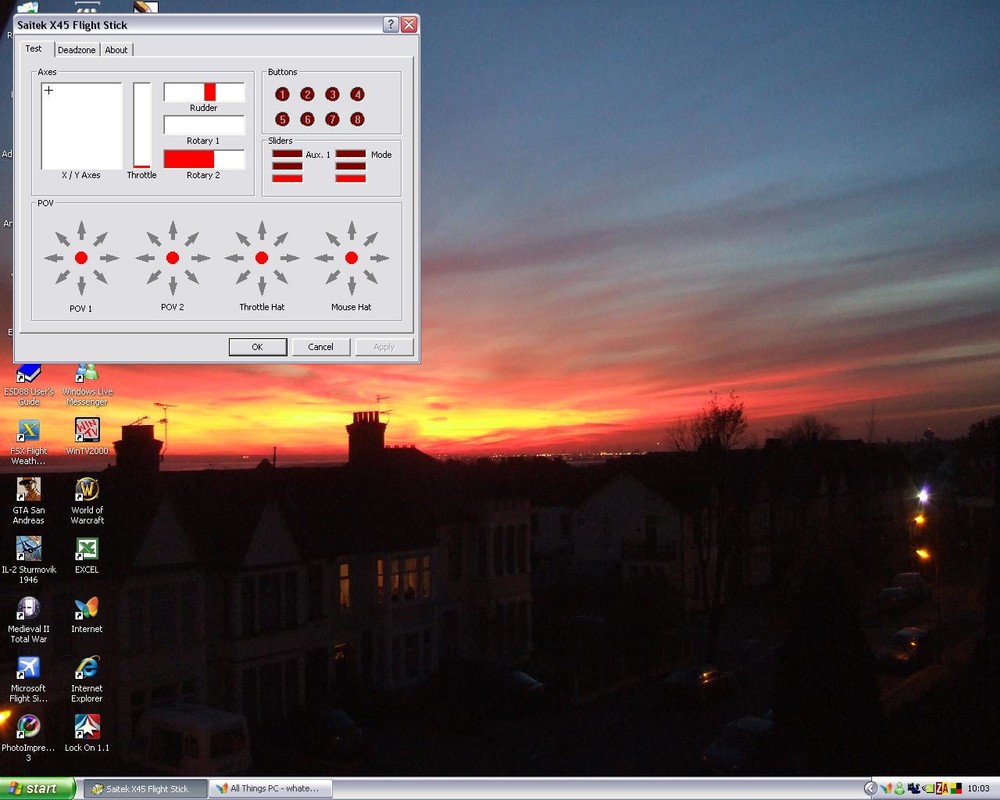Click button indicator number 1

[x=282, y=94]
